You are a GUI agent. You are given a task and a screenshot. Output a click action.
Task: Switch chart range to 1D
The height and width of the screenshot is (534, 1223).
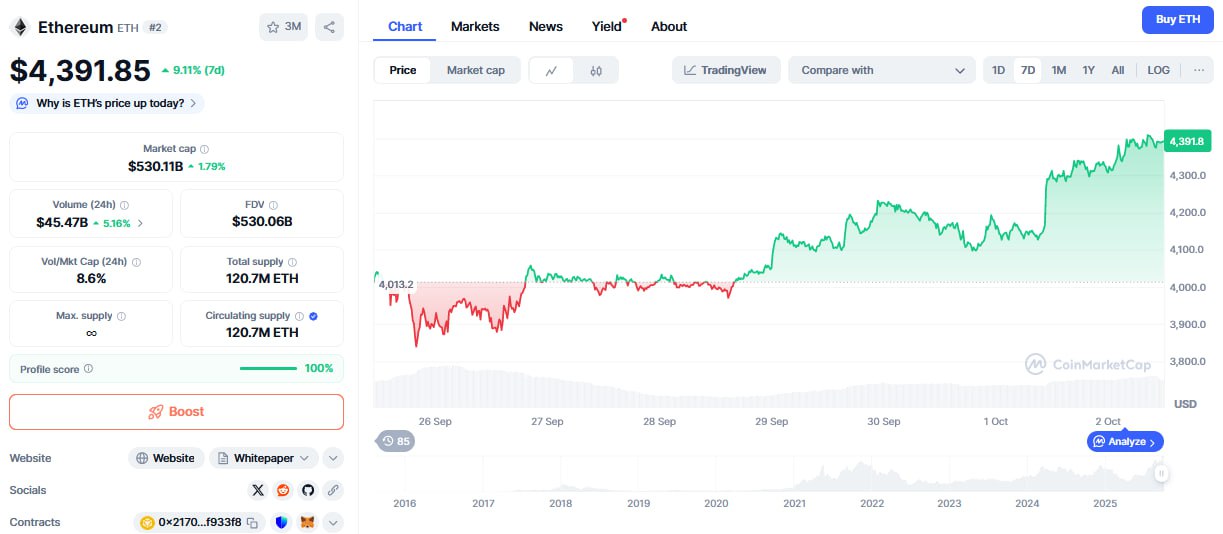[x=998, y=70]
